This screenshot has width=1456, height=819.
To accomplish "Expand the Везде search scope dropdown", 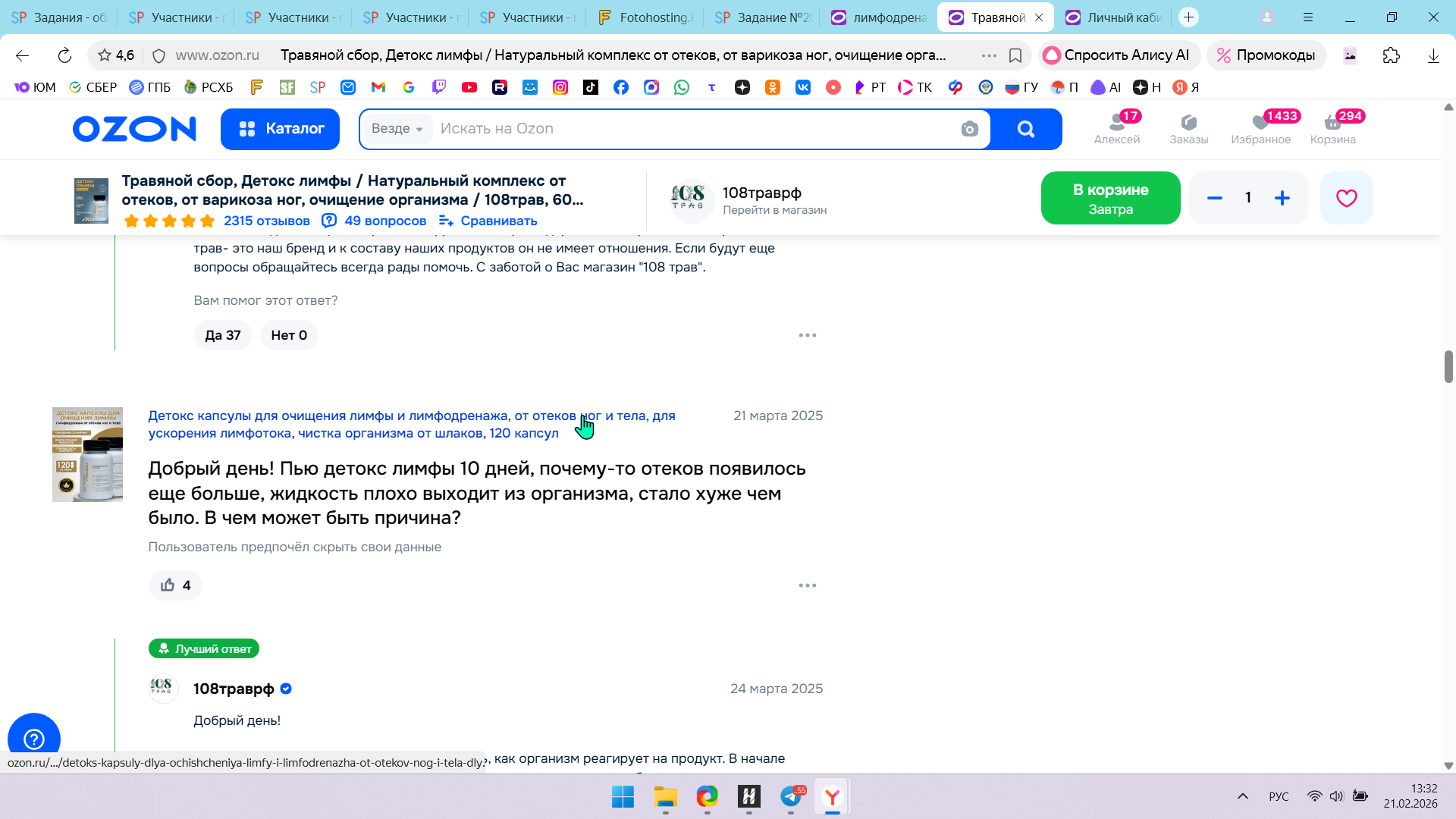I will [397, 129].
